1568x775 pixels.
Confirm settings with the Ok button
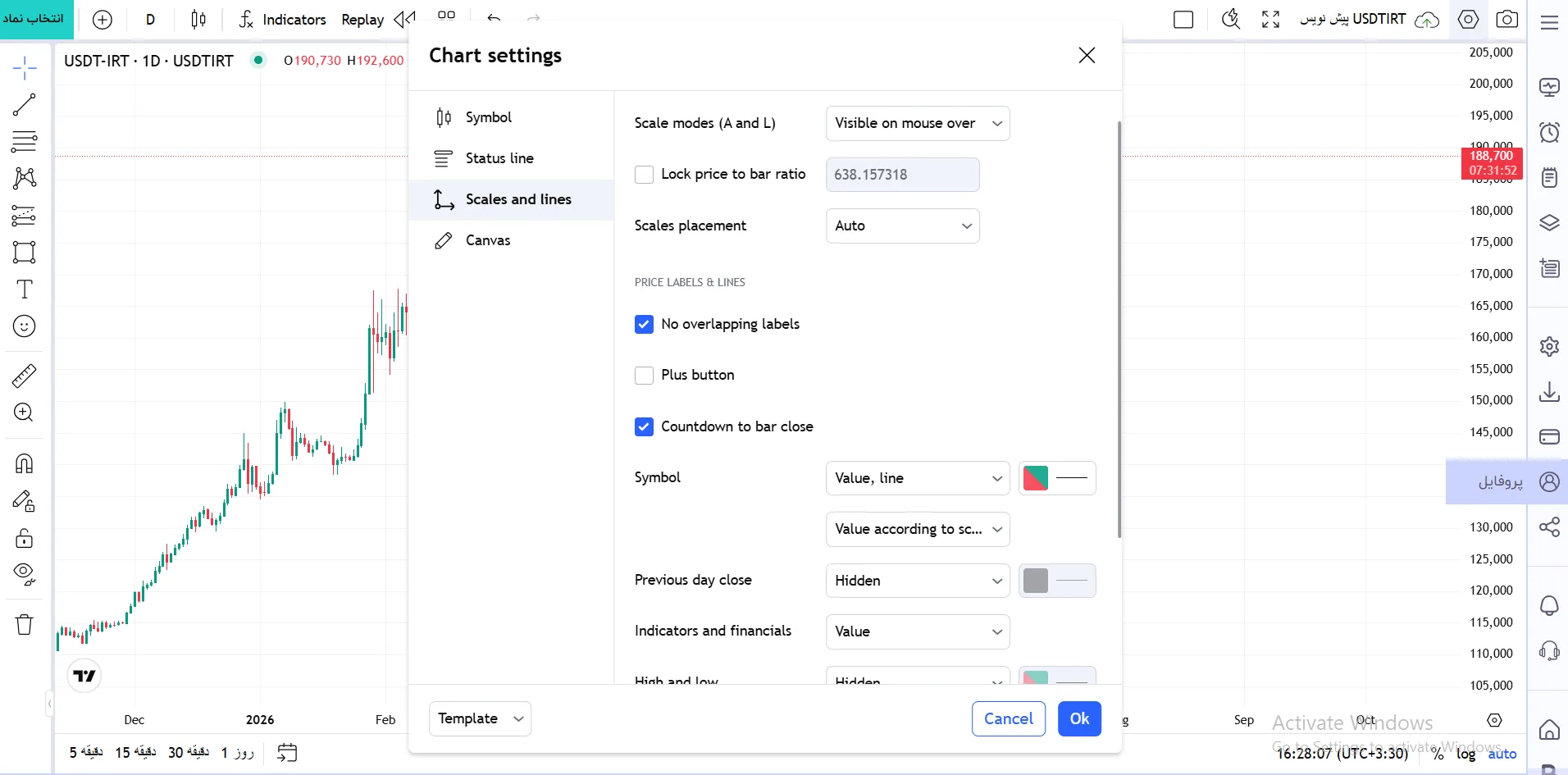[1079, 719]
